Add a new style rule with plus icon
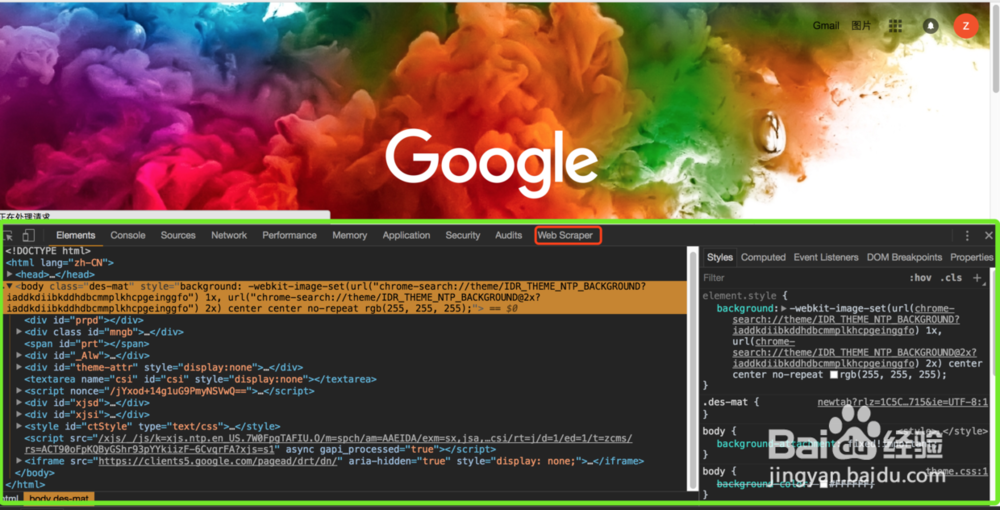Image resolution: width=1000 pixels, height=510 pixels. (x=976, y=277)
